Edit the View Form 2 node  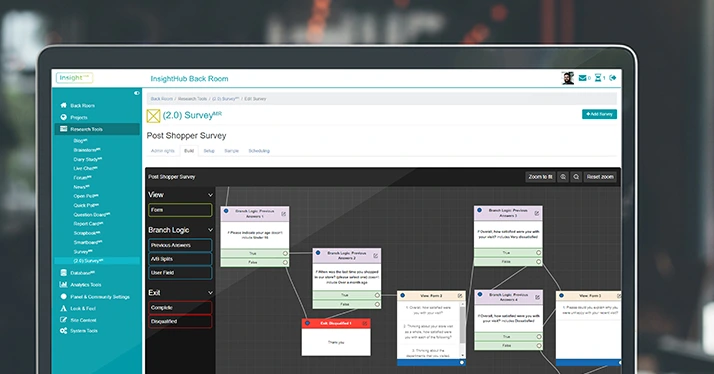tap(460, 296)
